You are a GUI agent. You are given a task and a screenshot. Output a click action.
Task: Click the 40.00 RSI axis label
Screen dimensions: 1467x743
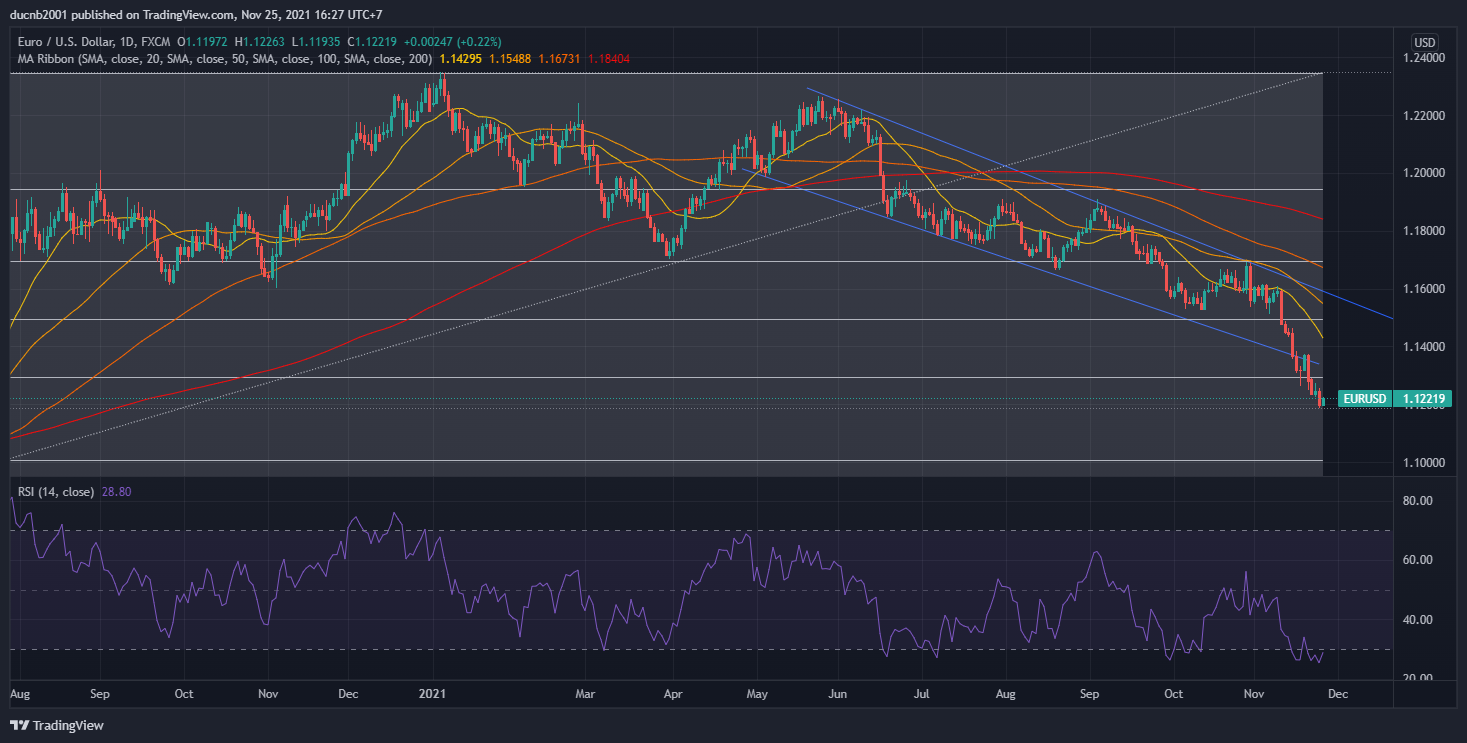pos(1420,620)
